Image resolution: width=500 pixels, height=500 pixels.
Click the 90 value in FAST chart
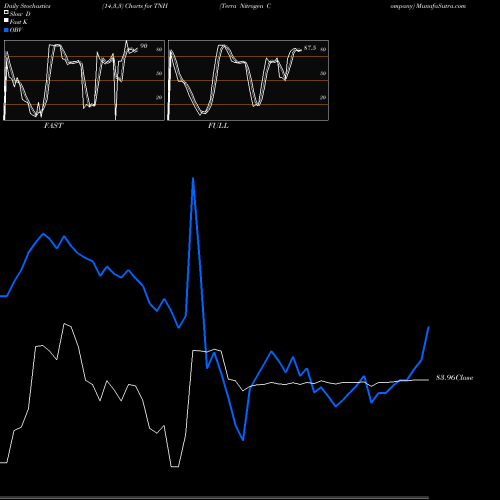pos(144,46)
